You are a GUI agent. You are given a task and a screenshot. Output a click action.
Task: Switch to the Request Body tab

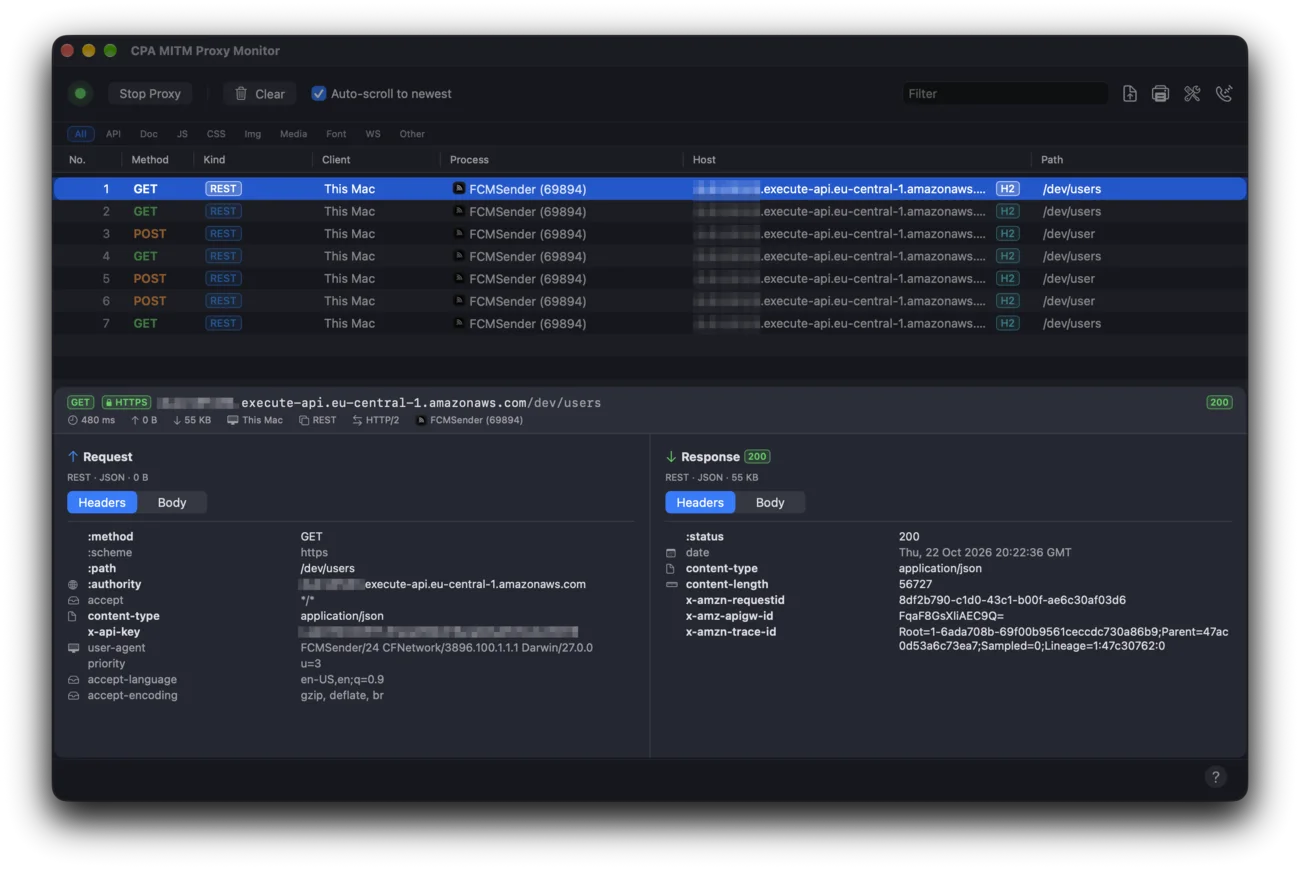coord(172,503)
